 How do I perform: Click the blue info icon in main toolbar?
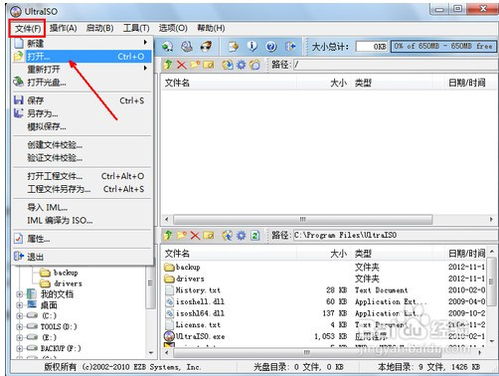[x=252, y=46]
